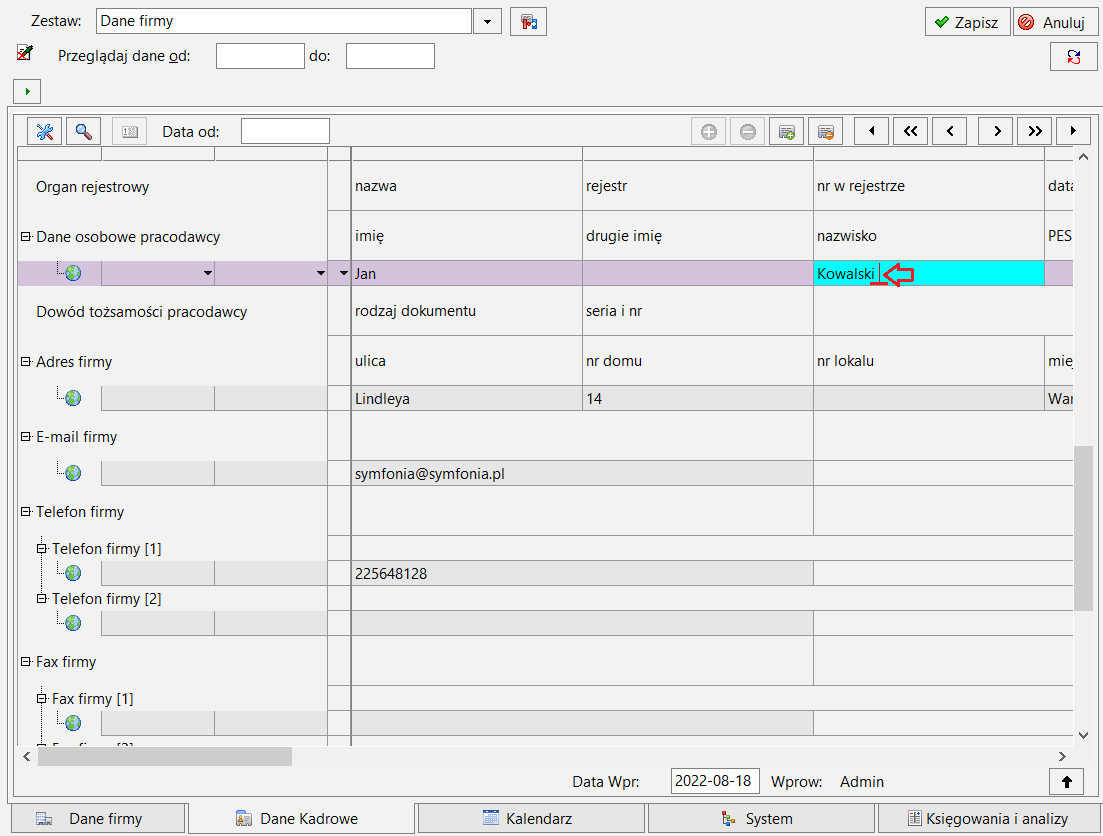Image resolution: width=1103 pixels, height=836 pixels.
Task: Click the globe icon under Fax firmy [1]
Action: pyautogui.click(x=73, y=723)
